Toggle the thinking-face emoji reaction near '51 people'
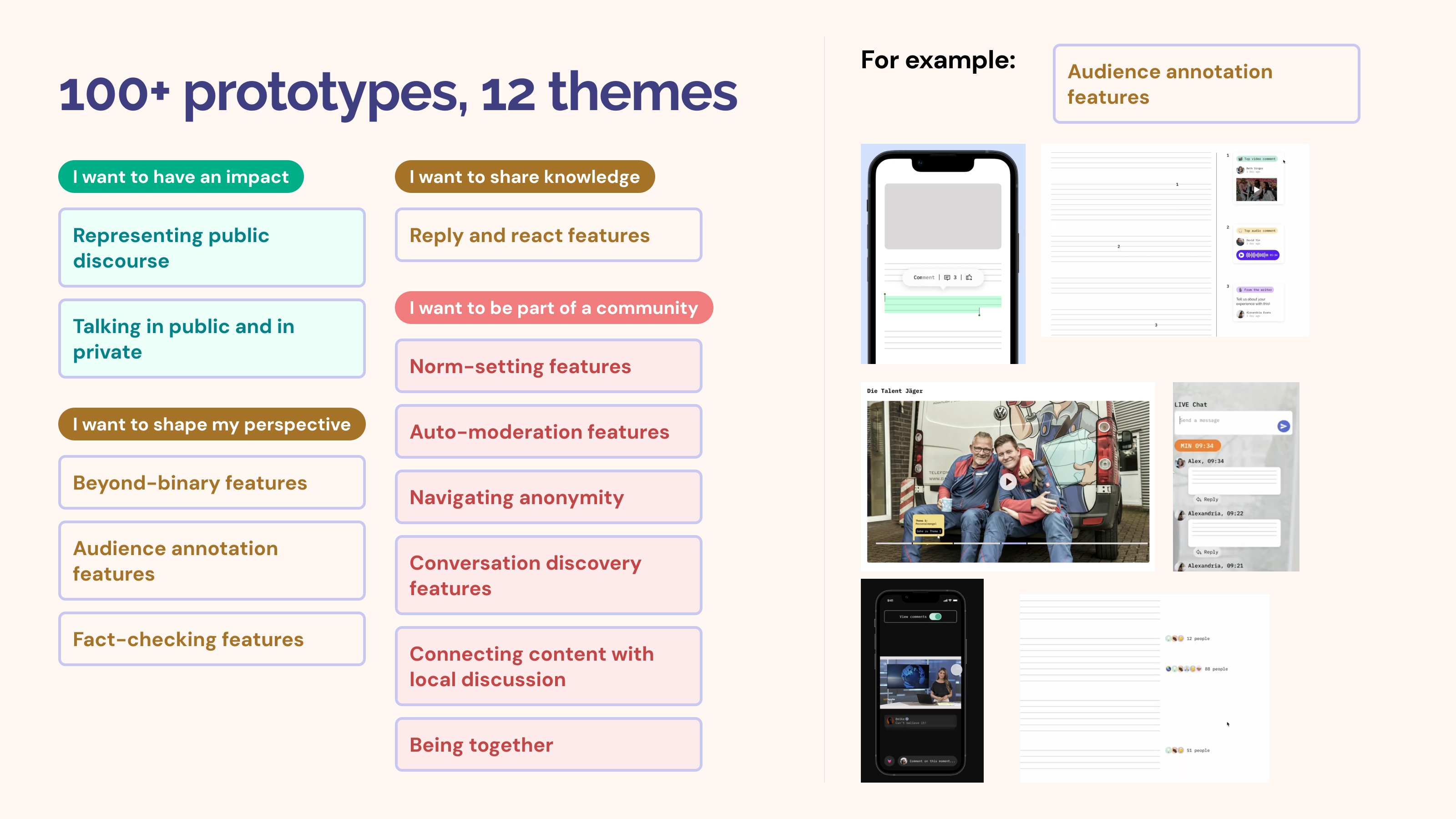Viewport: 1456px width, 819px height. tap(1181, 751)
